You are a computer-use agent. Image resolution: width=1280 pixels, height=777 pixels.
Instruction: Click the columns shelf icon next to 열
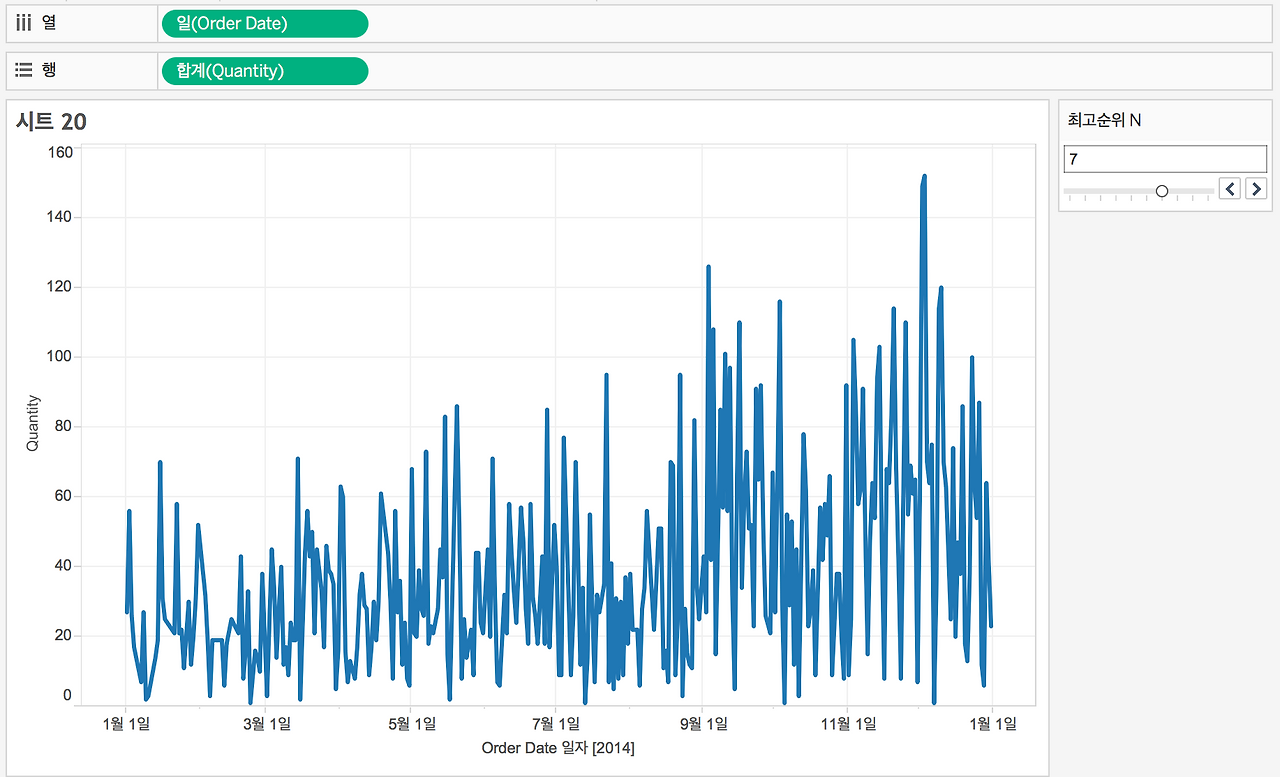point(25,23)
